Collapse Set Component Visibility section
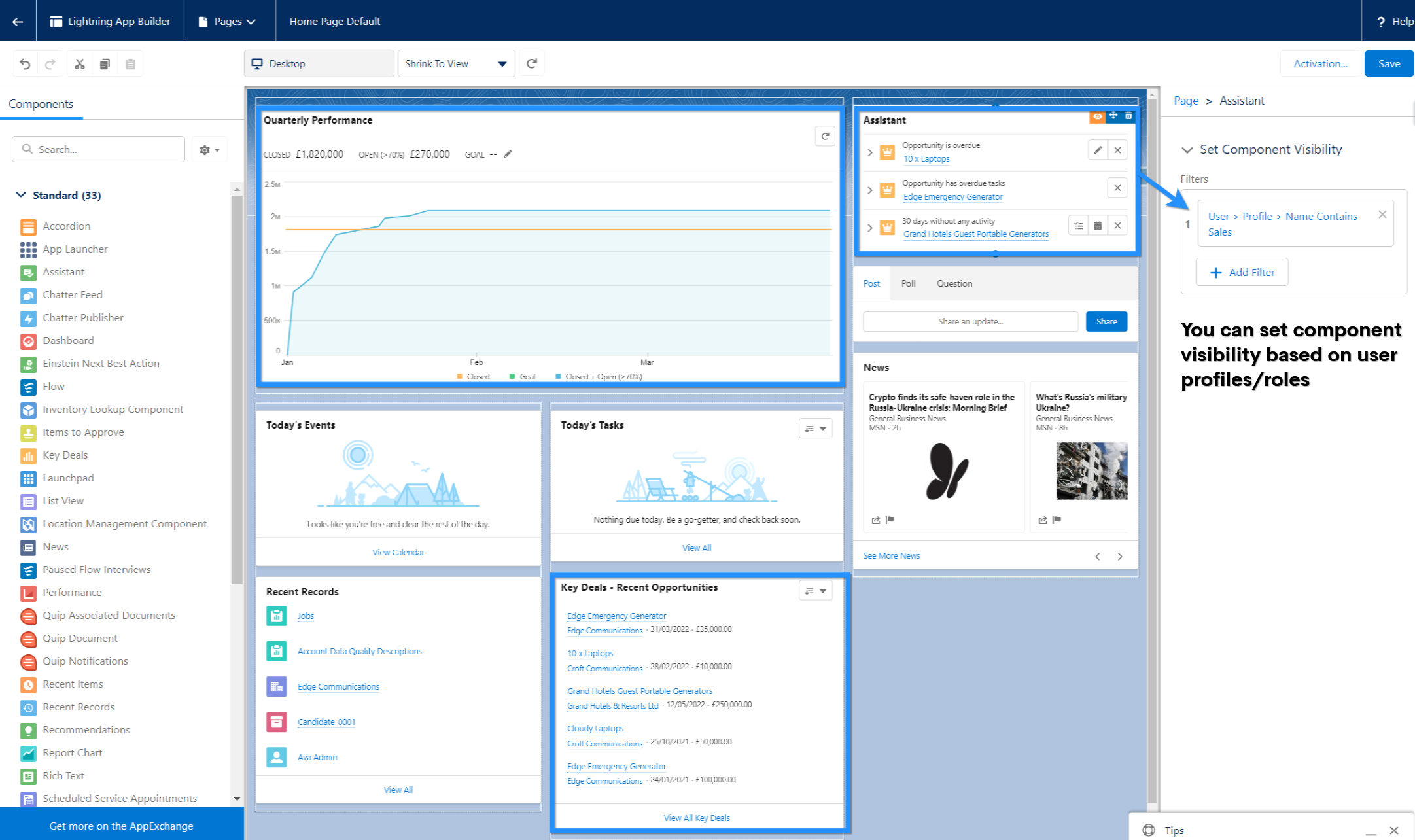Viewport: 1415px width, 840px height. [x=1187, y=150]
